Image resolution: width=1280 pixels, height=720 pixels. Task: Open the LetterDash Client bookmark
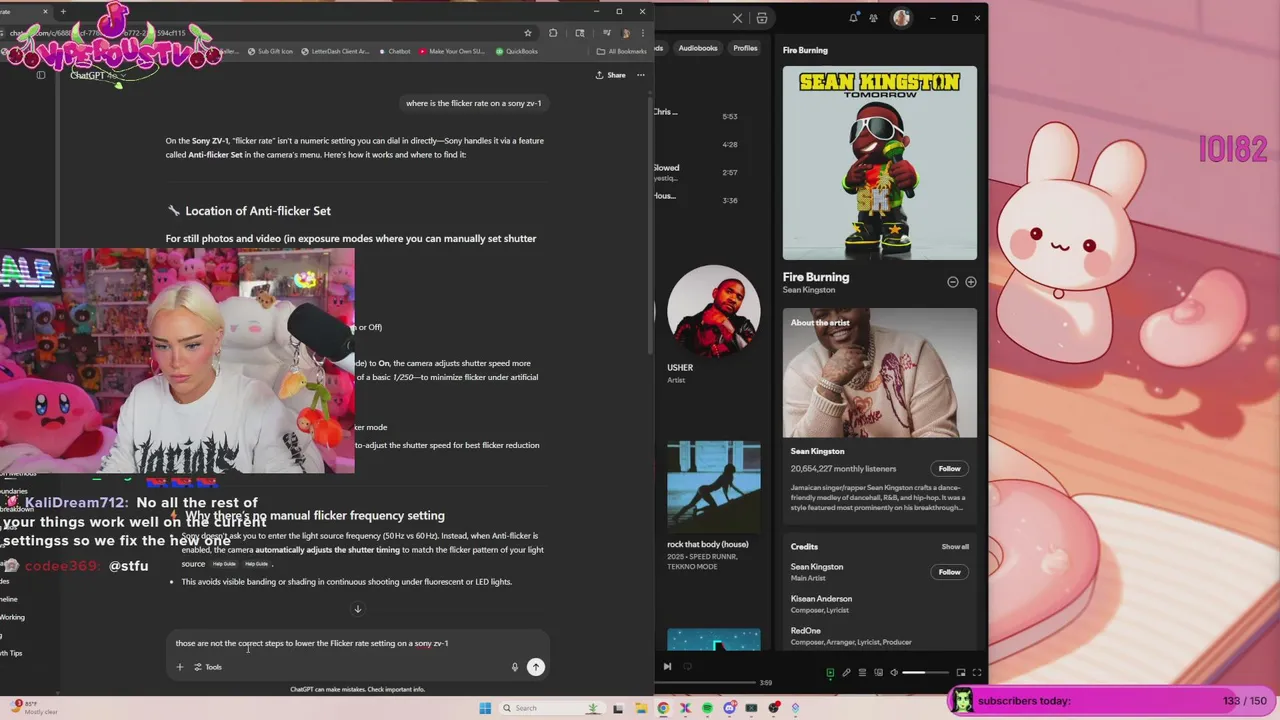coord(335,51)
